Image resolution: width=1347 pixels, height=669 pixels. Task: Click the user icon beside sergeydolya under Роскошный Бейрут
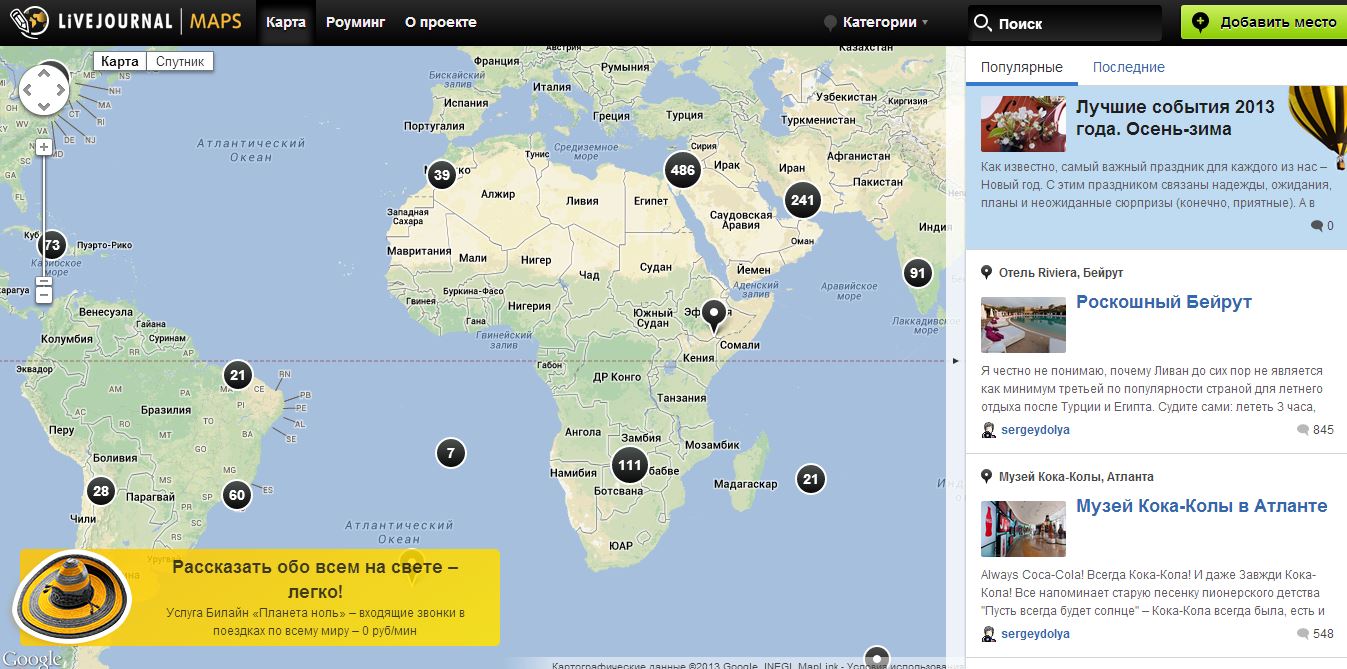(989, 430)
